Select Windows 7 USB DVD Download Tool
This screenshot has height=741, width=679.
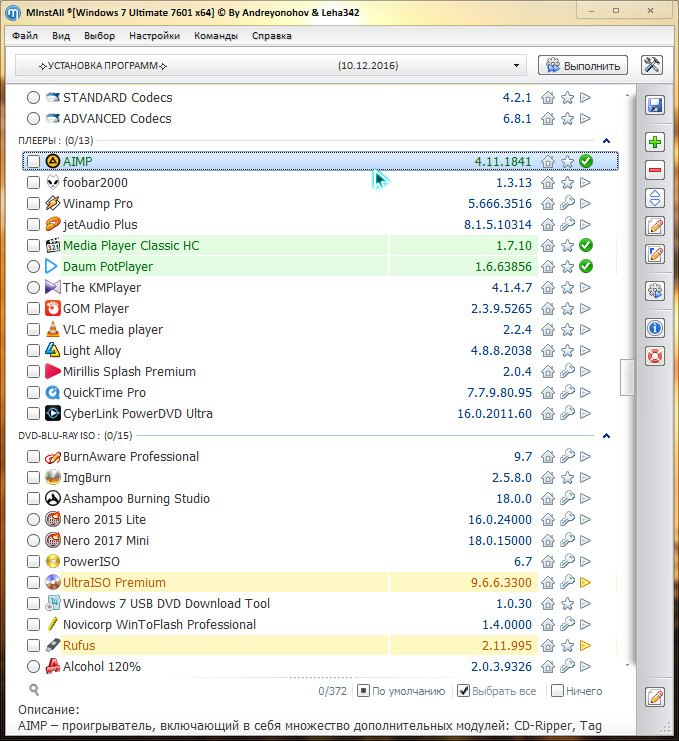[320, 603]
